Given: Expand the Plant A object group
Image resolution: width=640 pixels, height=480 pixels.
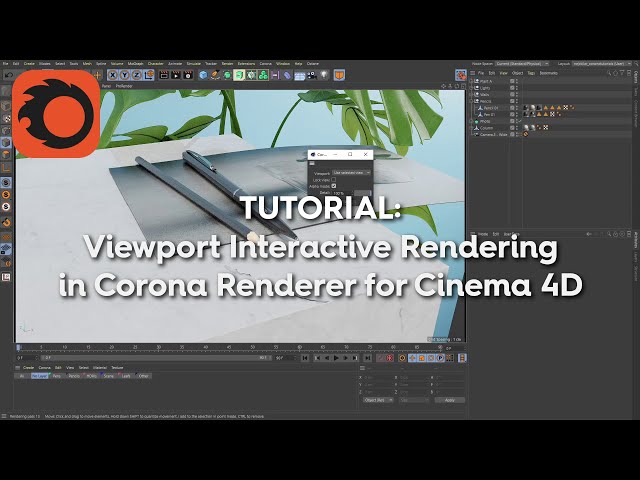Looking at the screenshot, I should 471,81.
